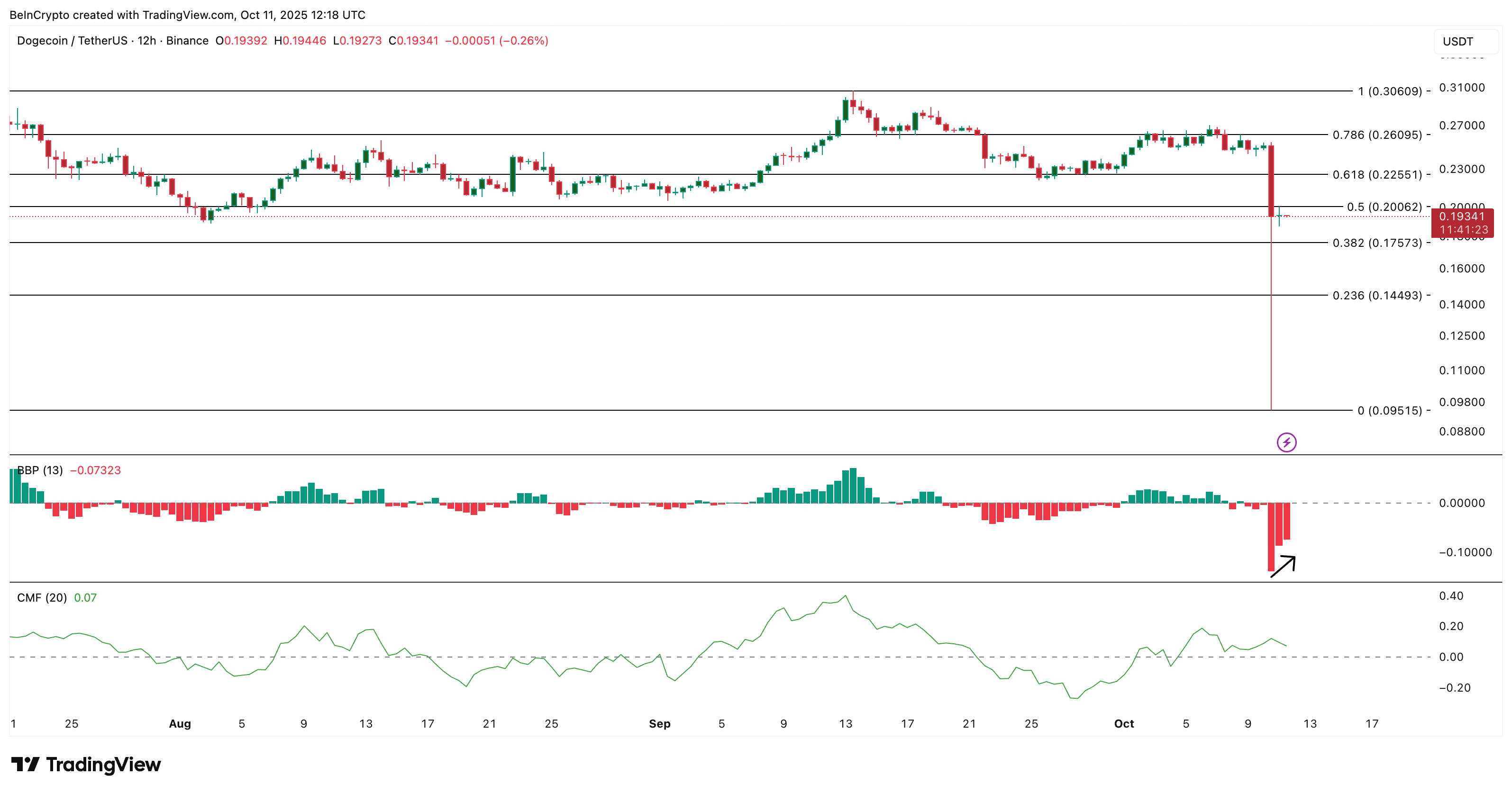This screenshot has width=1512, height=793.
Task: Select the CMF (20) indicator label
Action: 42,598
